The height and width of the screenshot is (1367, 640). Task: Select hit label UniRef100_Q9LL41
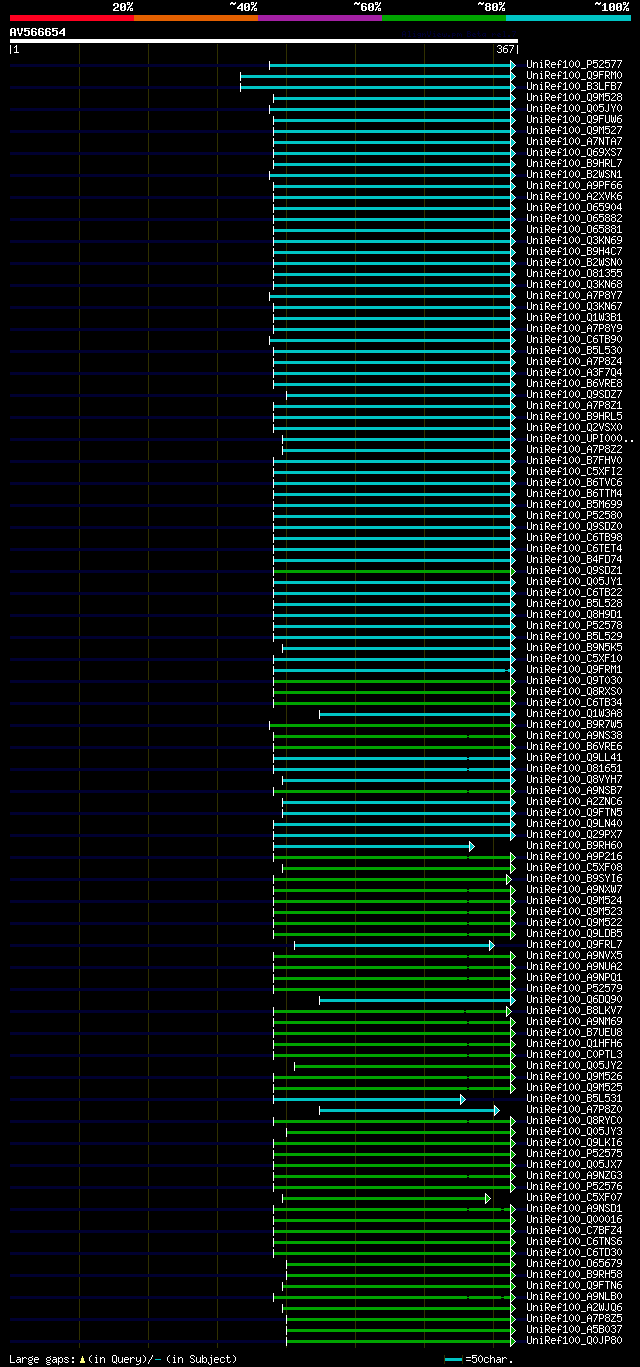click(x=574, y=757)
